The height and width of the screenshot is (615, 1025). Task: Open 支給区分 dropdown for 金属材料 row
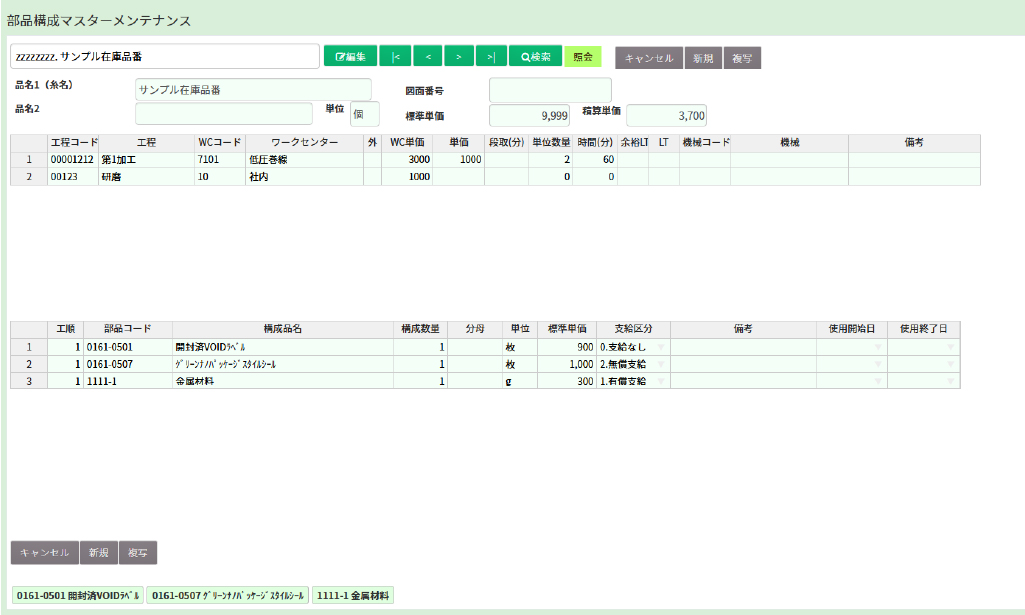click(x=660, y=381)
